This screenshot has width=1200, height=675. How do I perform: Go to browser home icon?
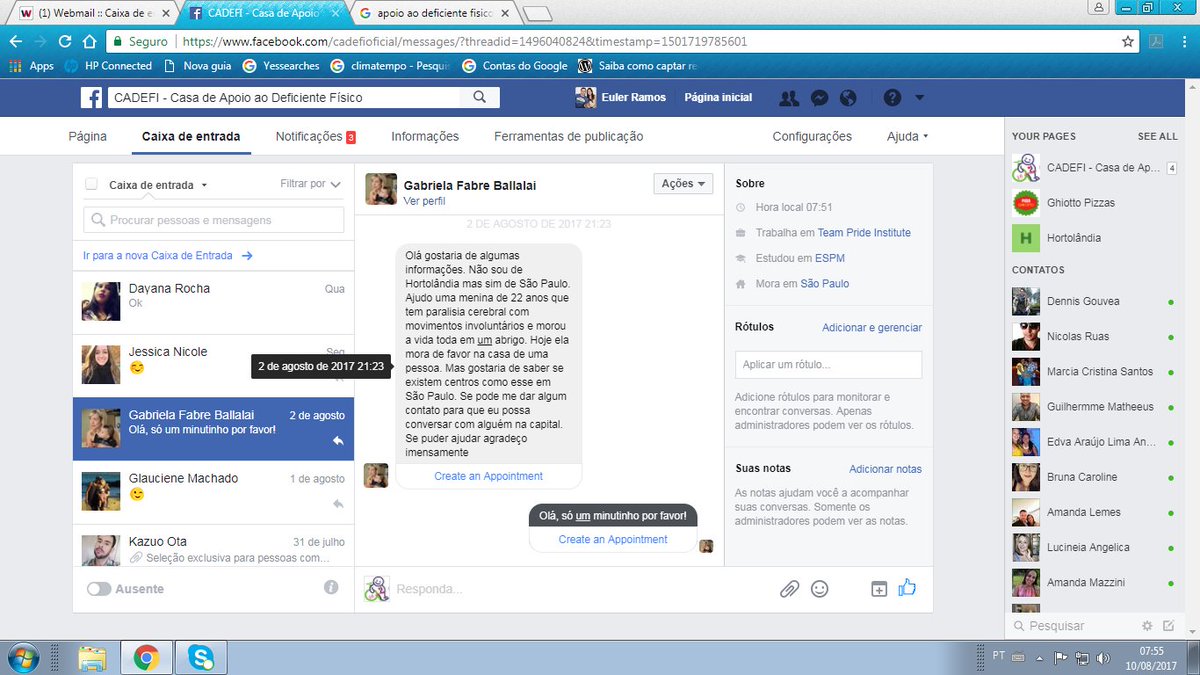click(89, 42)
